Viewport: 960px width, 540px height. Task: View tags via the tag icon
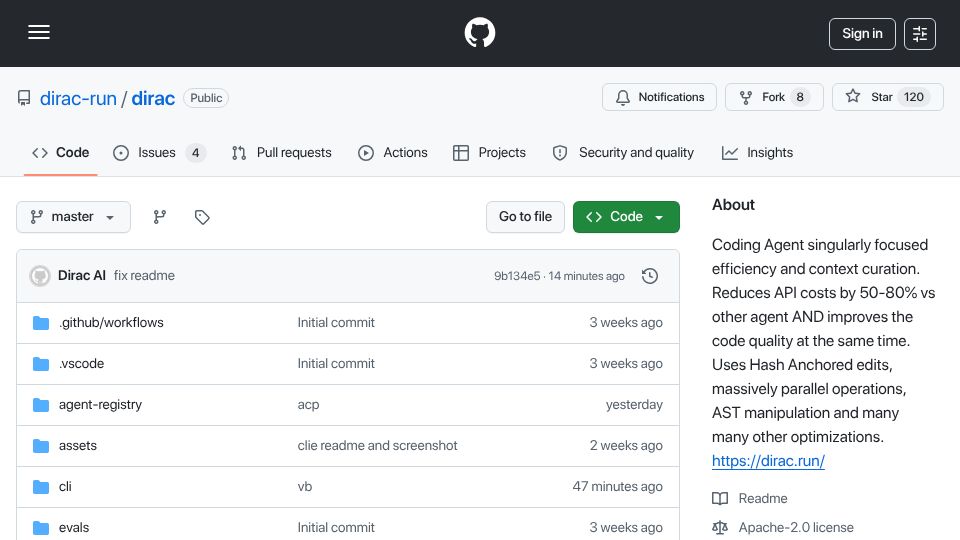202,217
